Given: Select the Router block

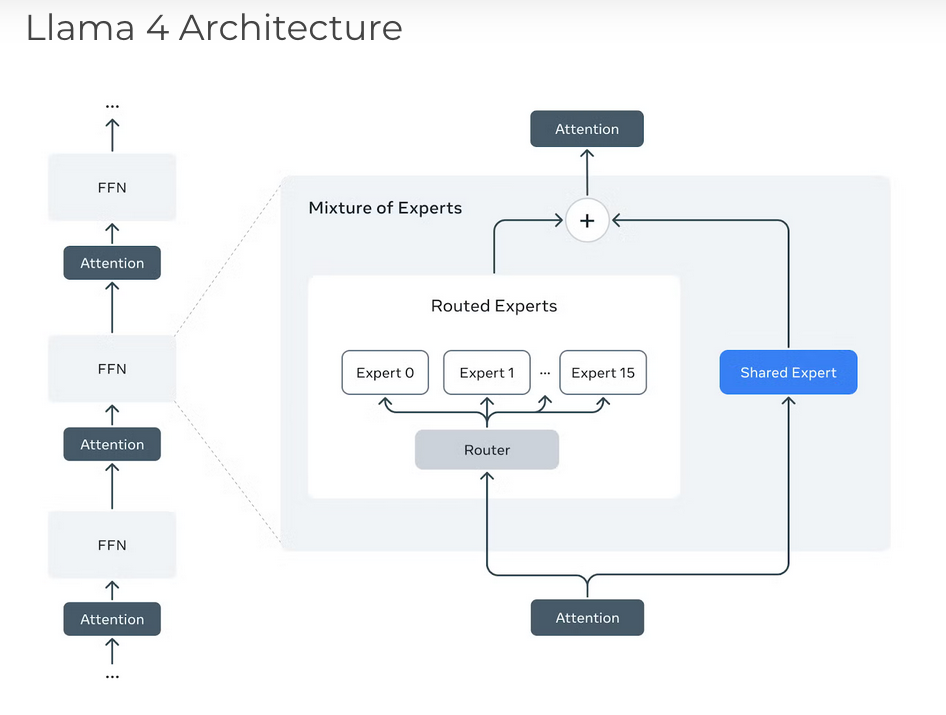Looking at the screenshot, I should click(x=487, y=450).
